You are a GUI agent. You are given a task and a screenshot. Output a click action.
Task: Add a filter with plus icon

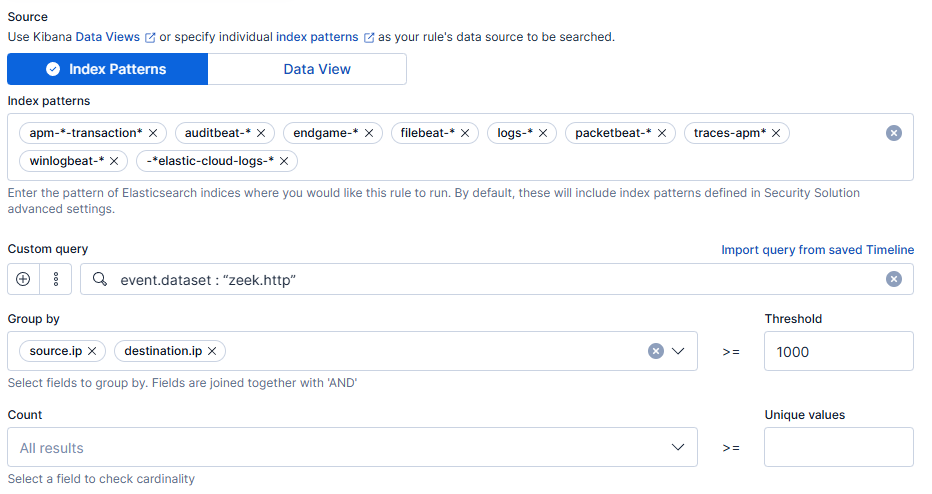(x=23, y=279)
